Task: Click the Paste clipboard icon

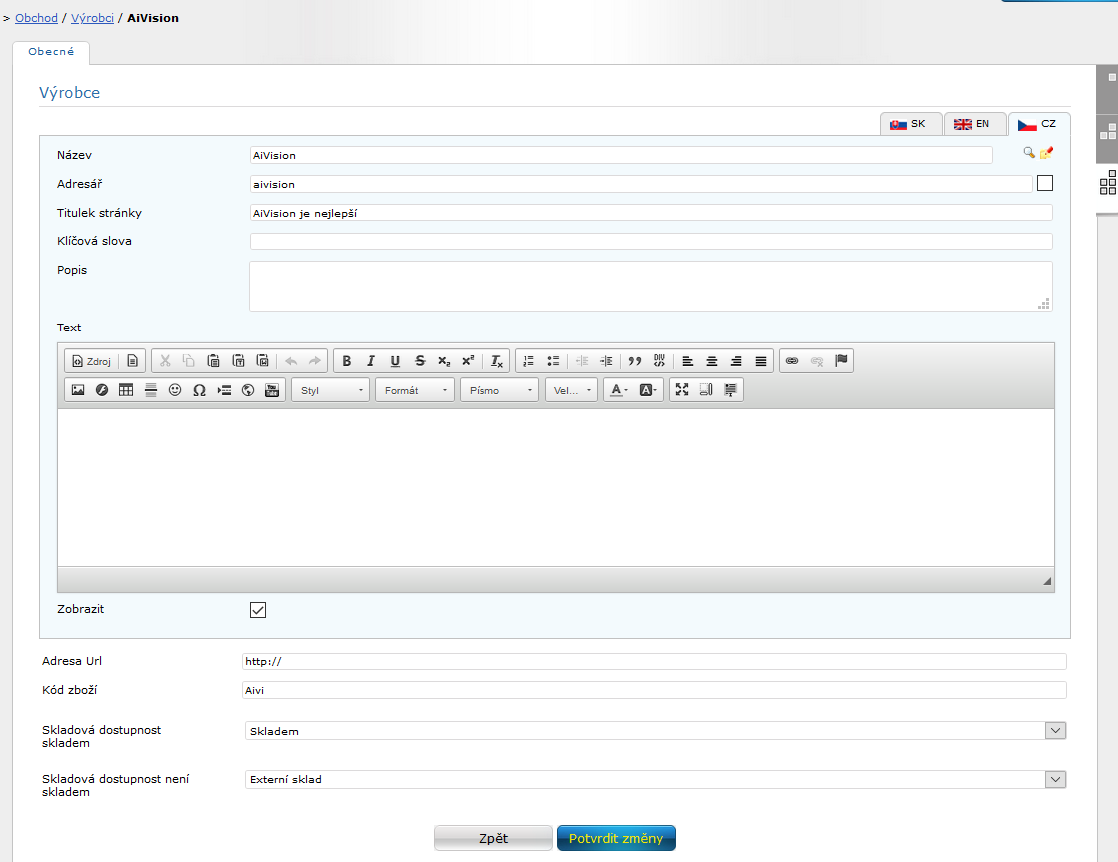Action: (x=213, y=361)
